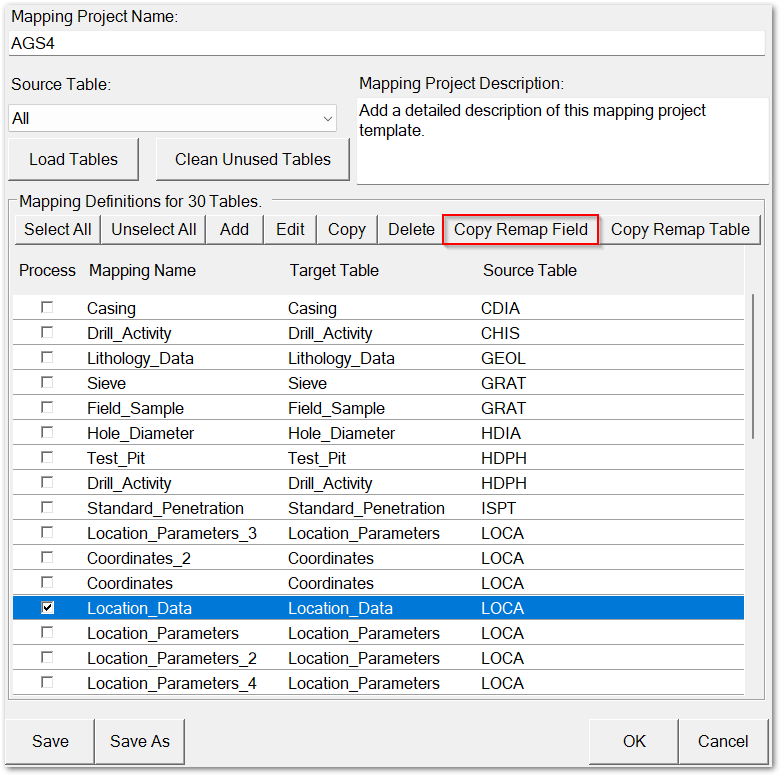781x776 pixels.
Task: Select the Standard_Penetration mapping name
Action: (x=165, y=509)
